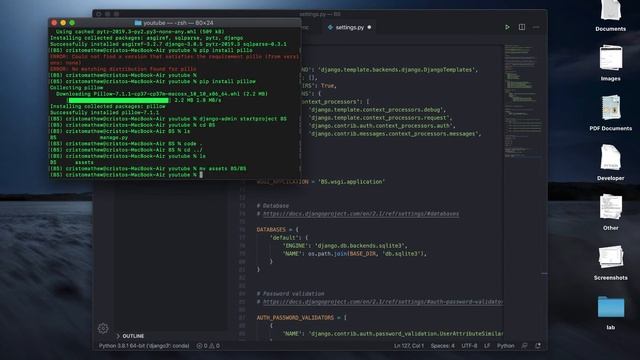
Task: Click the 'db.sqlite3' string in the editor
Action: 402,253
